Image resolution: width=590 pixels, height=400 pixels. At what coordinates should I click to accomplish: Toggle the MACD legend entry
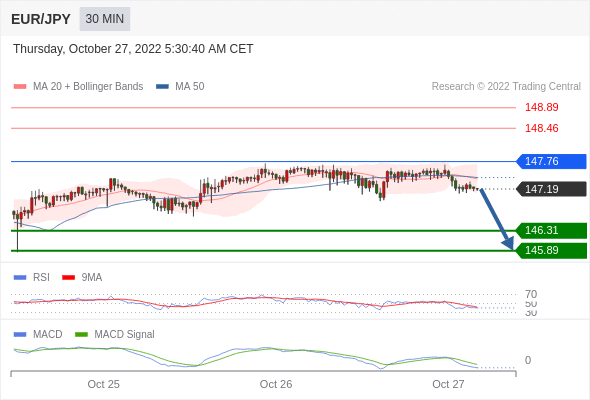pos(38,334)
